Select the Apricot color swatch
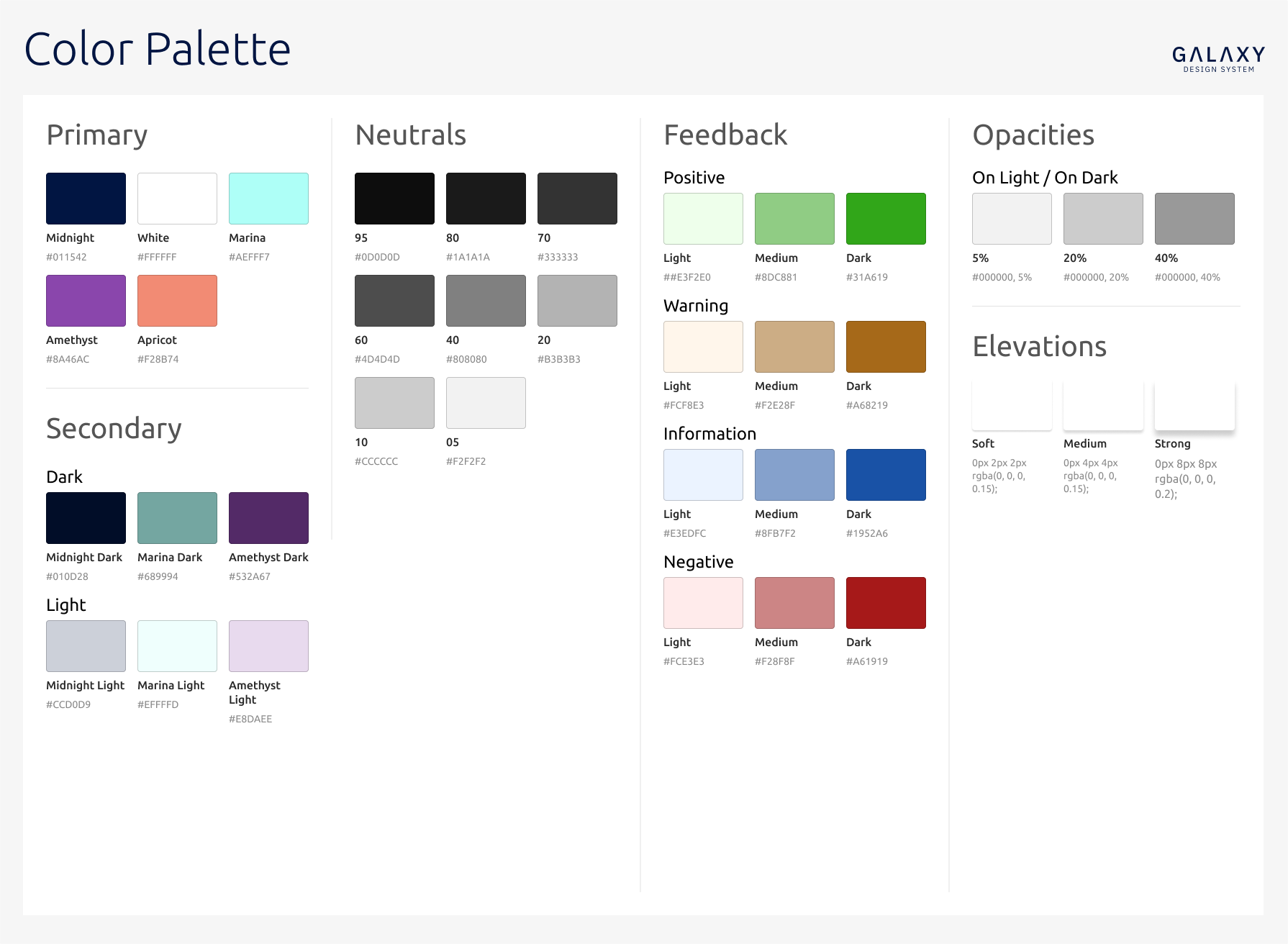This screenshot has width=1288, height=944. 177,301
